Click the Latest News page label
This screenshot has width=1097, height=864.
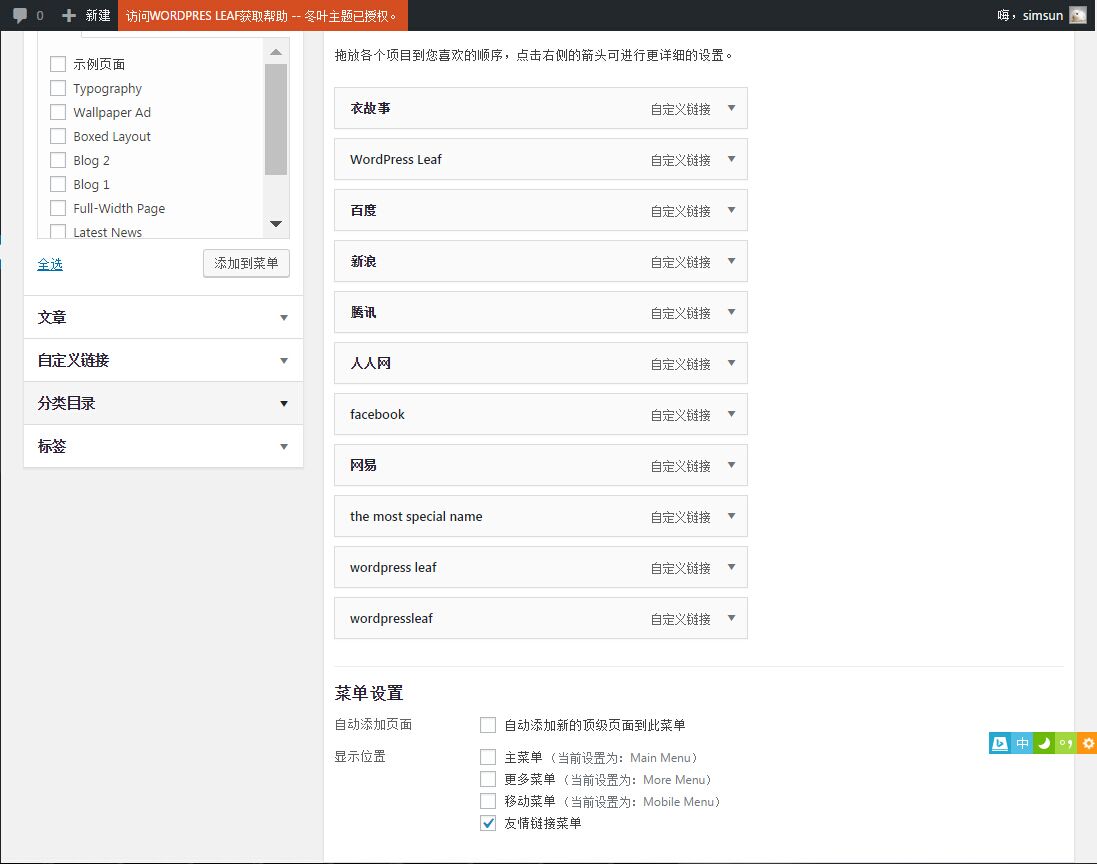(x=108, y=232)
